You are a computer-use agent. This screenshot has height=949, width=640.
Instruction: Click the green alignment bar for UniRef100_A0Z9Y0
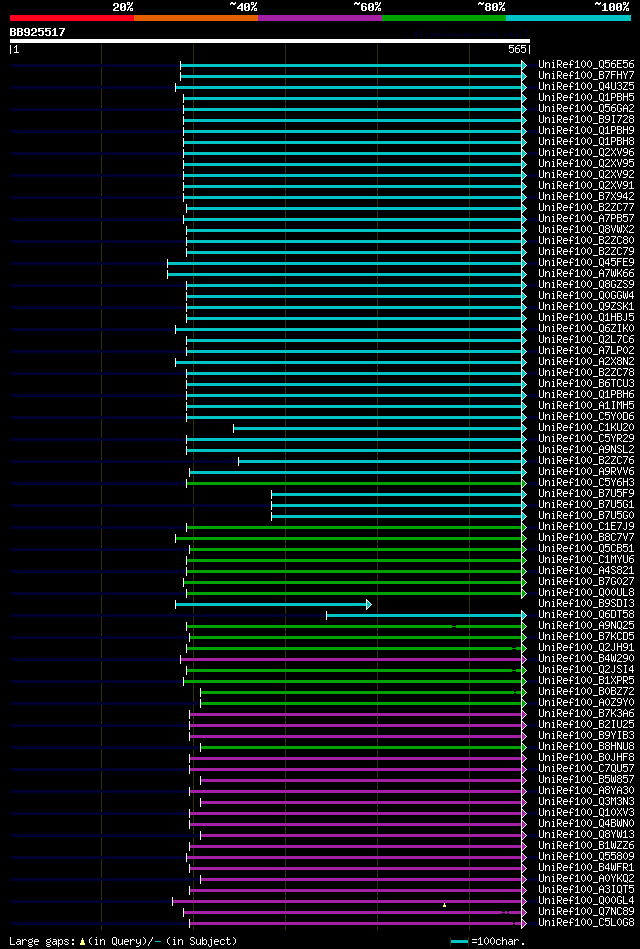pos(363,703)
